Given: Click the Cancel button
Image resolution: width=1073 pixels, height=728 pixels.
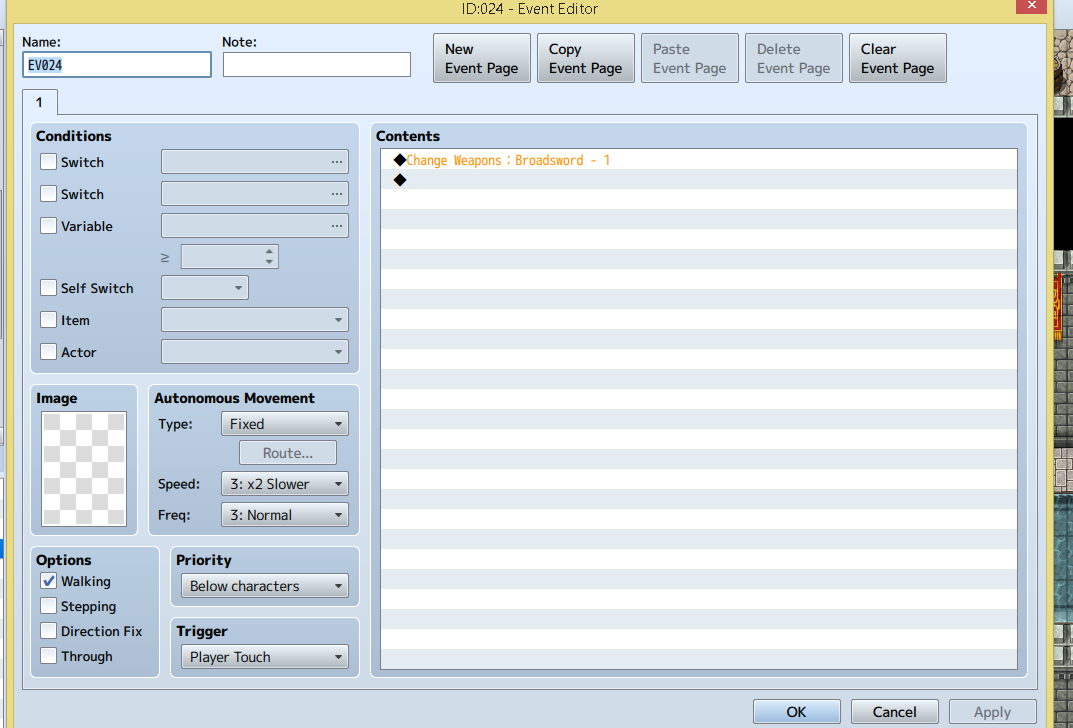Looking at the screenshot, I should (x=894, y=712).
